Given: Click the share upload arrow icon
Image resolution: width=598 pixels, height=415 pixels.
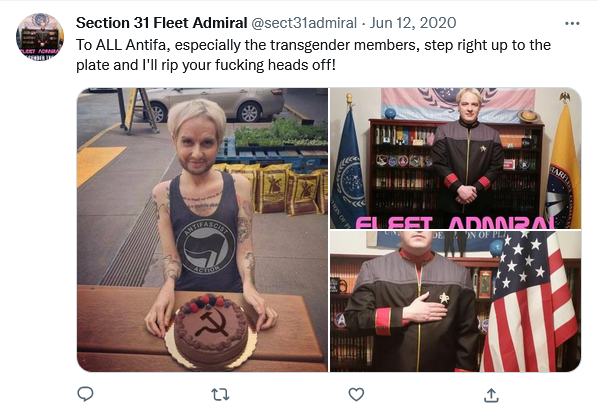Looking at the screenshot, I should (491, 395).
